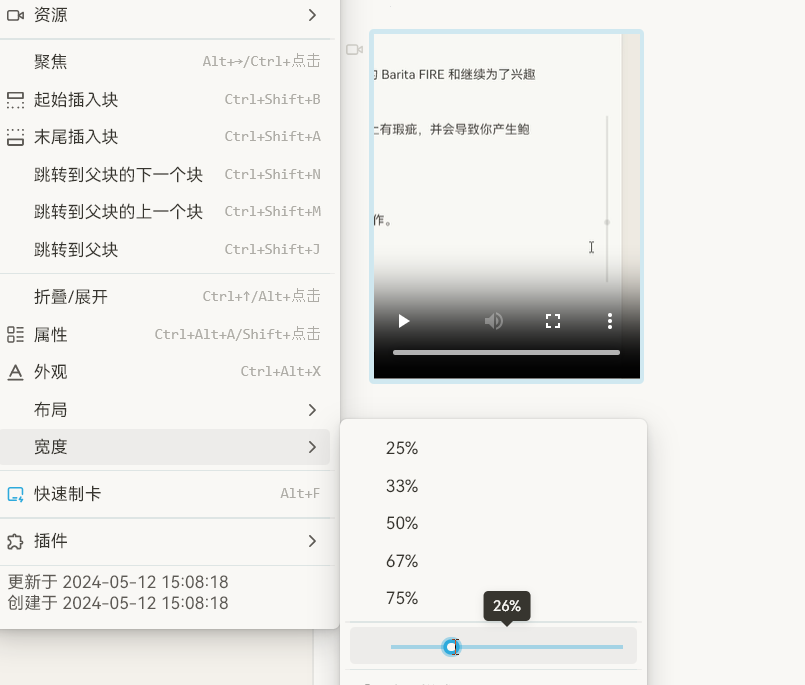Set width to 33%
This screenshot has height=685, width=805.
click(493, 486)
